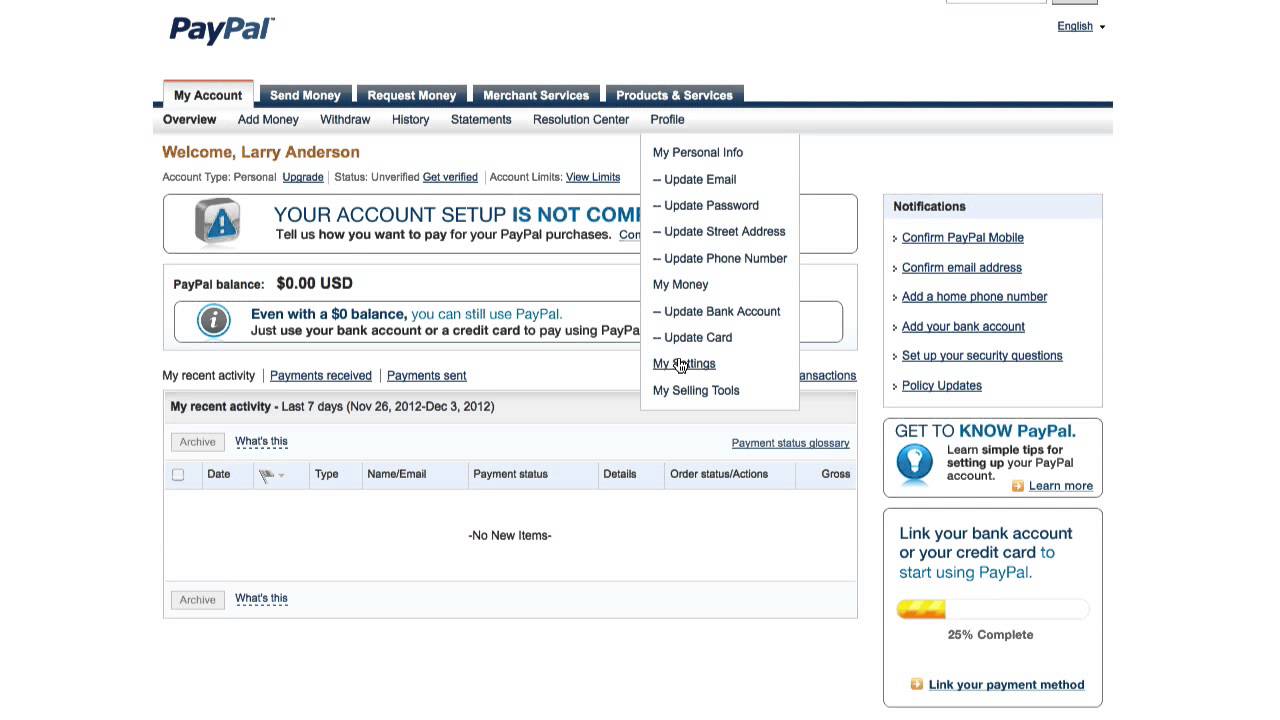
Task: Click the $0.00 USD balance amount
Action: [x=314, y=283]
